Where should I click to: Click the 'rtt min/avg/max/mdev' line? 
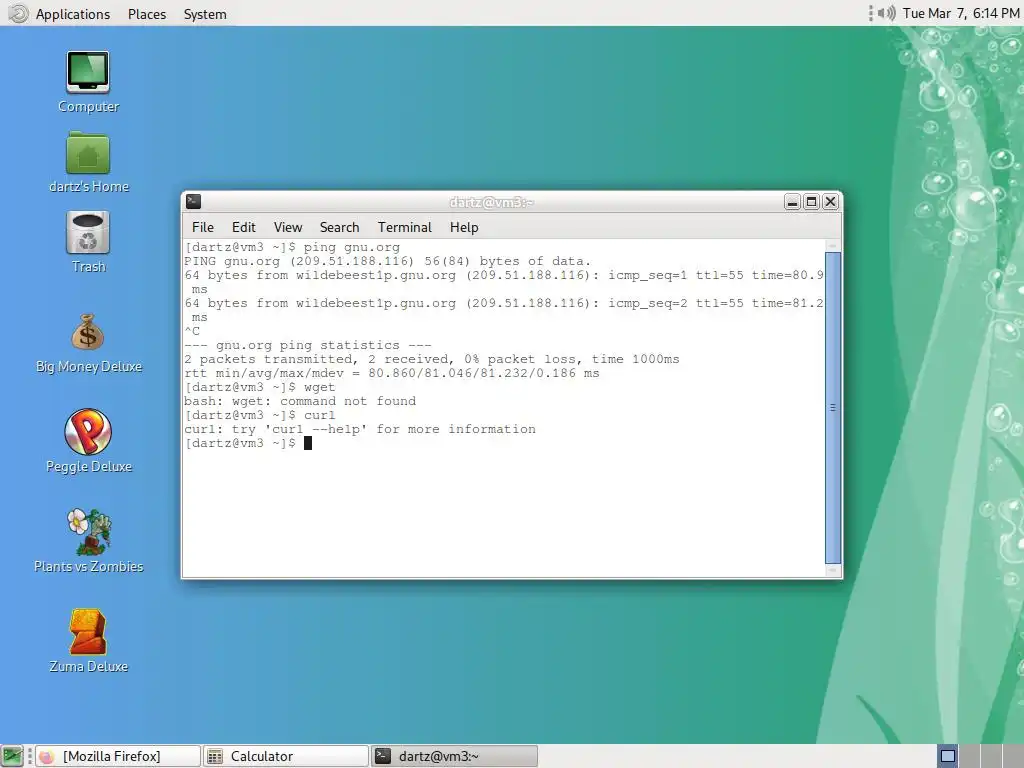[x=392, y=373]
